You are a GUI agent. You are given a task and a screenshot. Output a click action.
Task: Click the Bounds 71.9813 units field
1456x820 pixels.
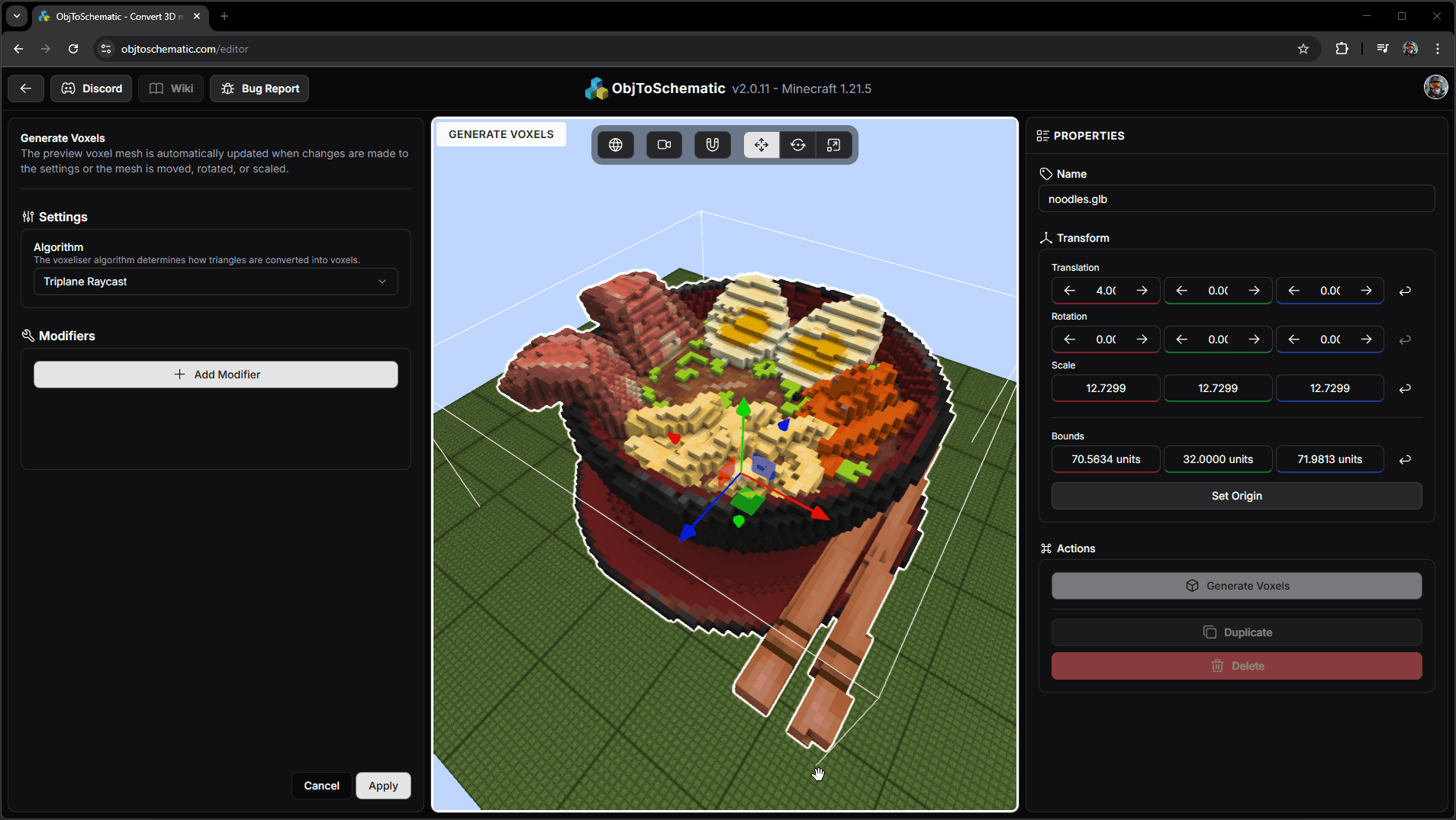click(1330, 459)
